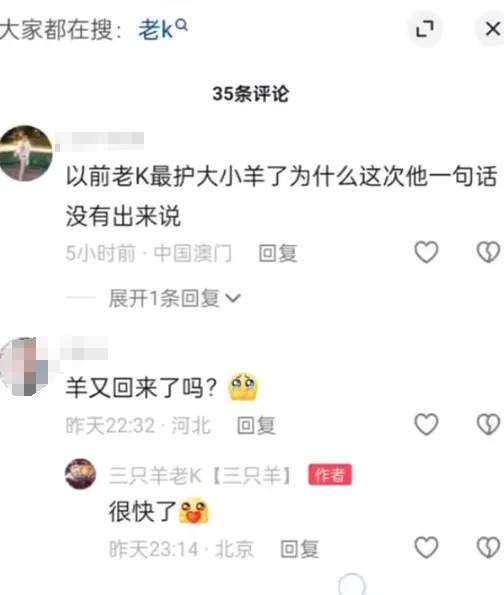This screenshot has width=504, height=595.
Task: Click the expand fullscreen icon at top
Action: click(425, 29)
